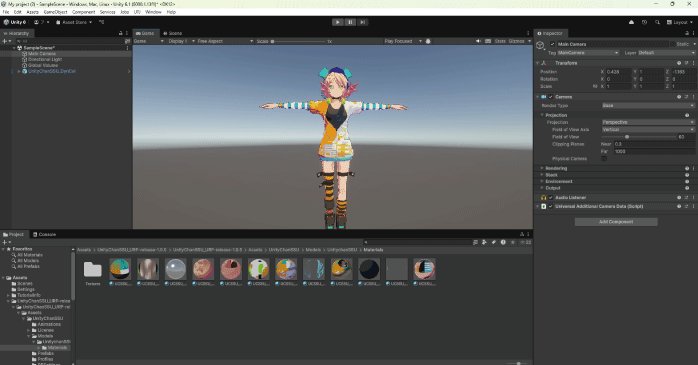Disable the Audio Listener checkbox

pos(551,198)
